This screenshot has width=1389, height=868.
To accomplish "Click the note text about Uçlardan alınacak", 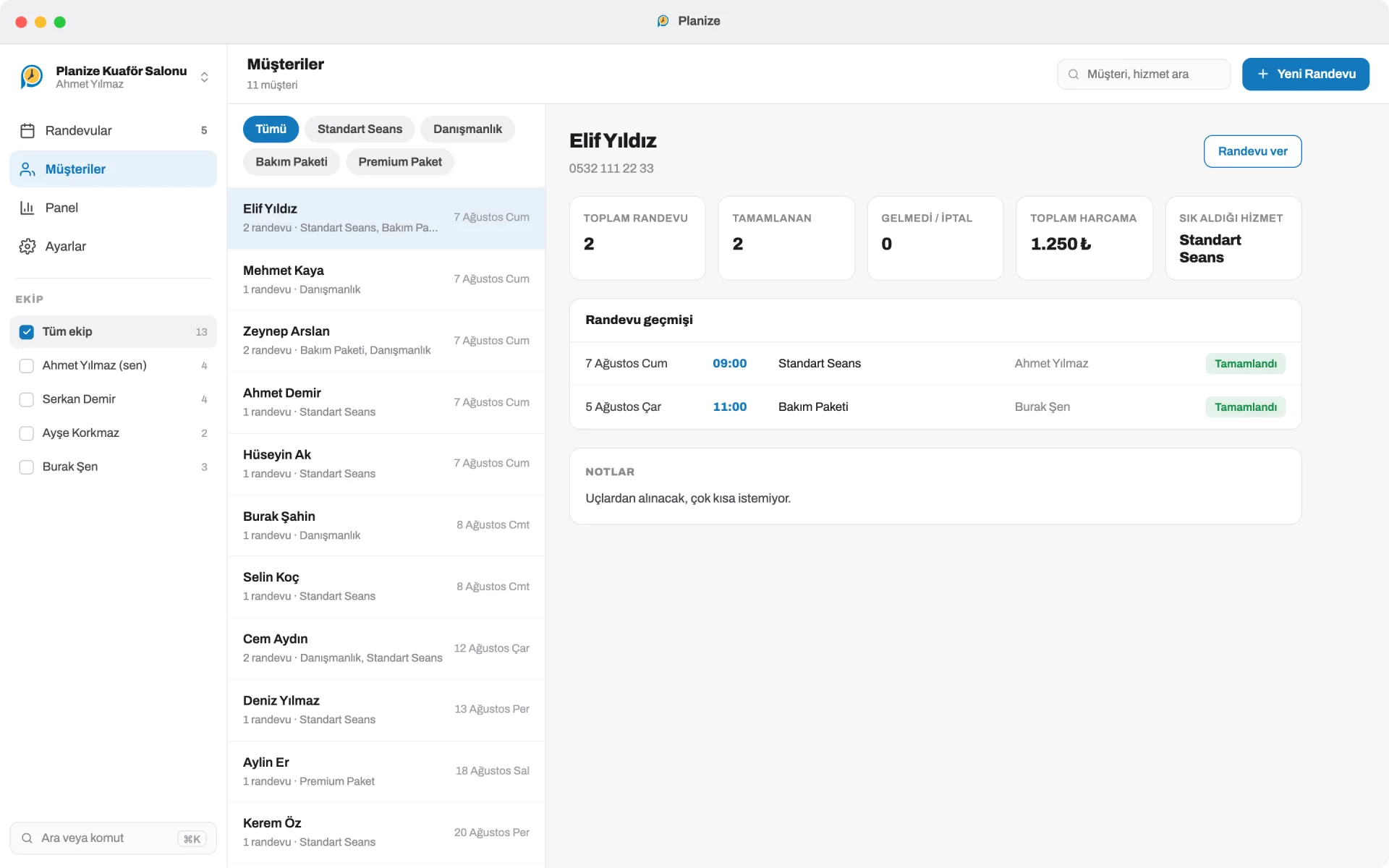I will point(688,498).
